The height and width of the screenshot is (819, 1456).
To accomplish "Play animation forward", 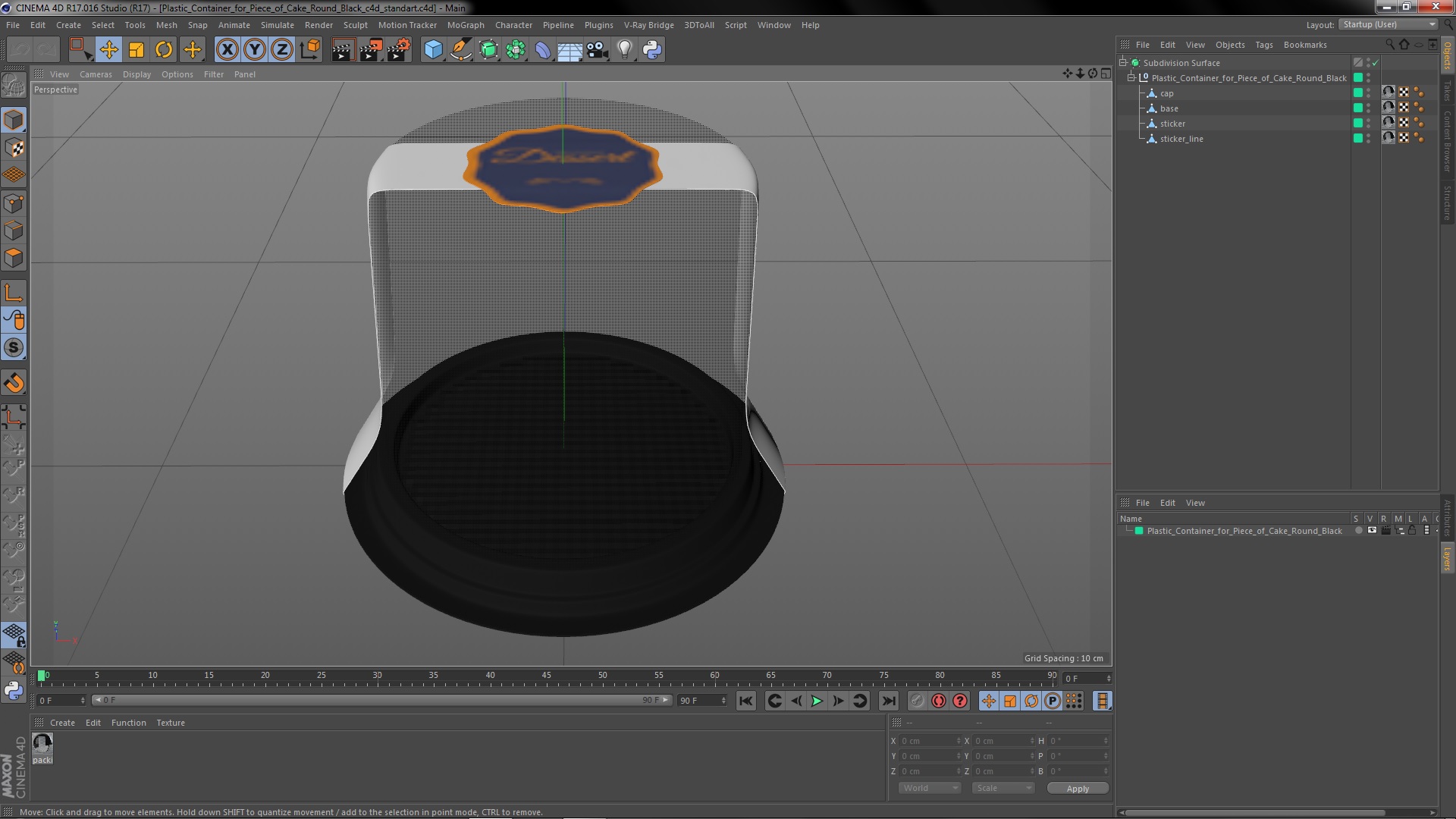I will 817,701.
